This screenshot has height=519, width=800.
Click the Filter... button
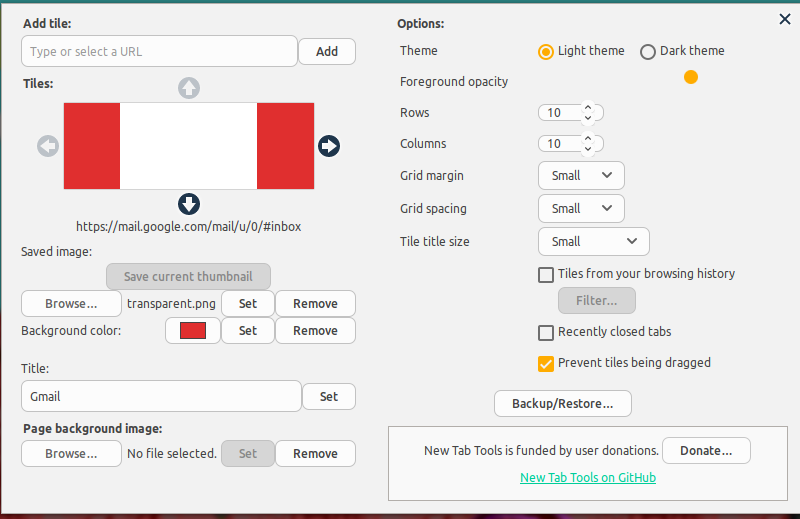click(x=597, y=301)
